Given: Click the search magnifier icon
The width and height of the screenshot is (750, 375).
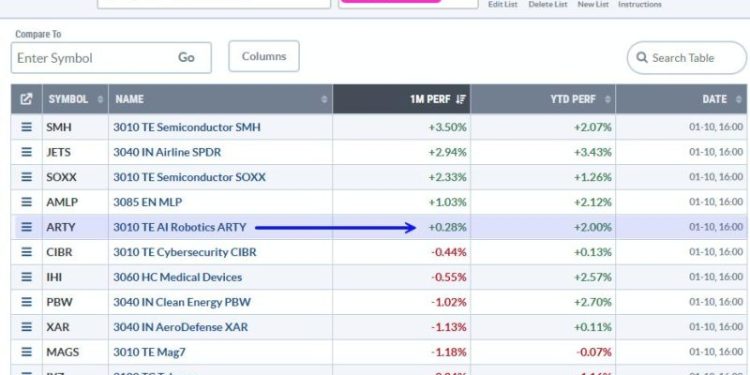Looking at the screenshot, I should [642, 58].
